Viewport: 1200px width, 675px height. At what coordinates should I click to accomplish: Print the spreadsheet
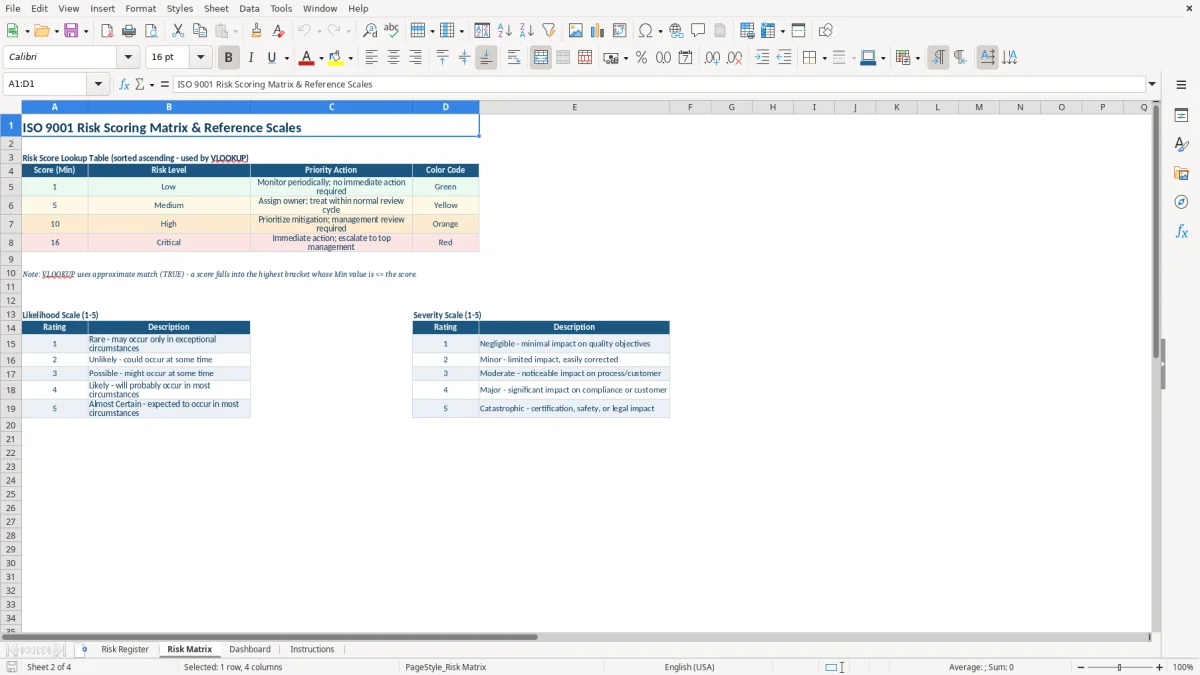(129, 31)
